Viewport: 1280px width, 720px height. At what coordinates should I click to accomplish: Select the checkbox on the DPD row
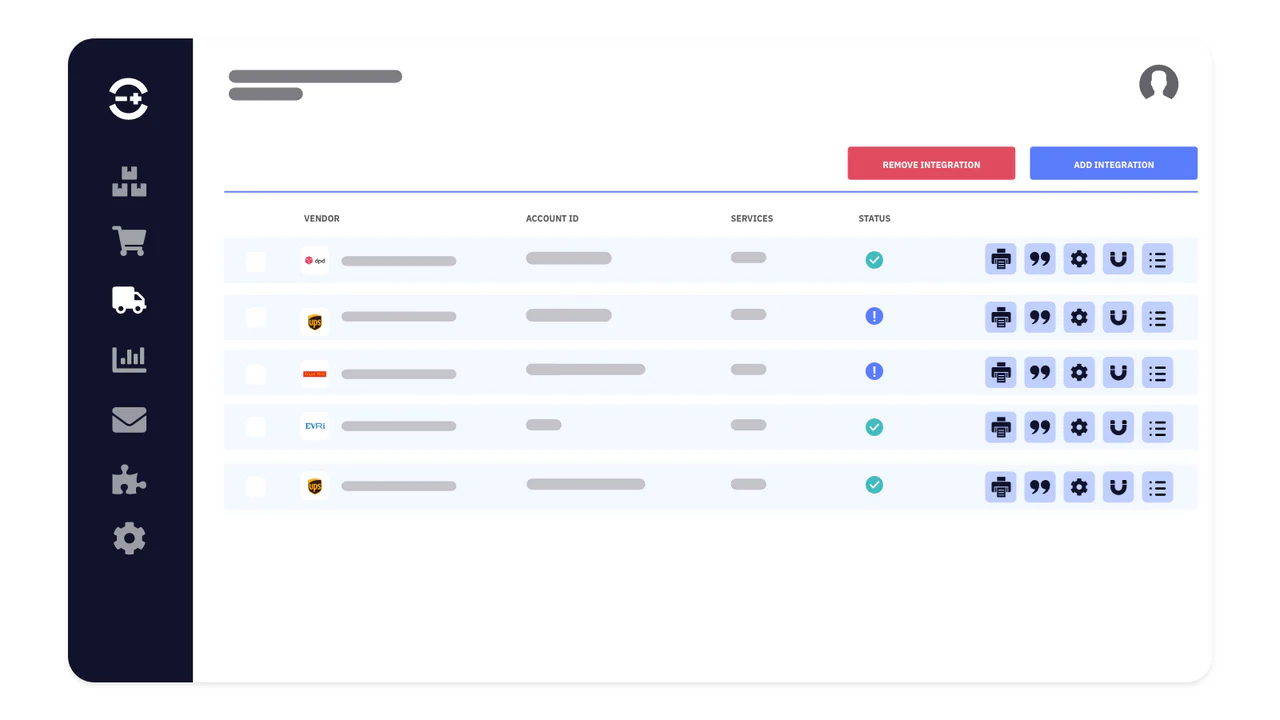coord(256,261)
